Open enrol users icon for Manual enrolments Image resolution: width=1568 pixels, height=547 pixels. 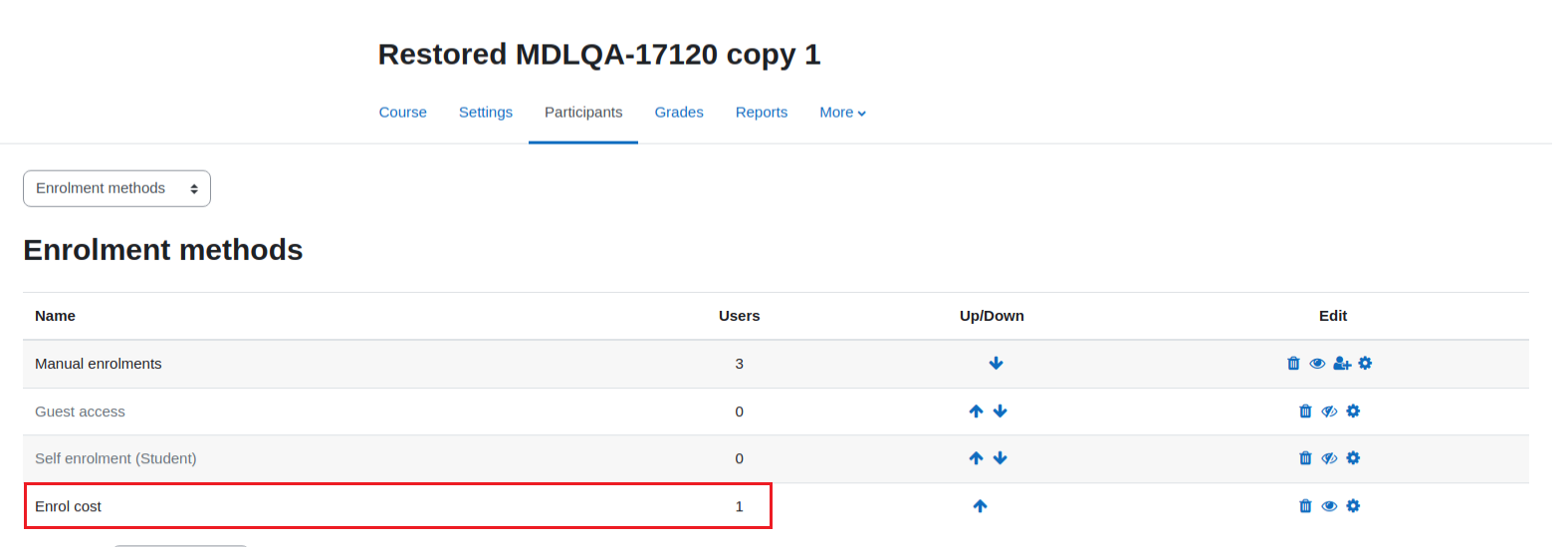(1342, 364)
